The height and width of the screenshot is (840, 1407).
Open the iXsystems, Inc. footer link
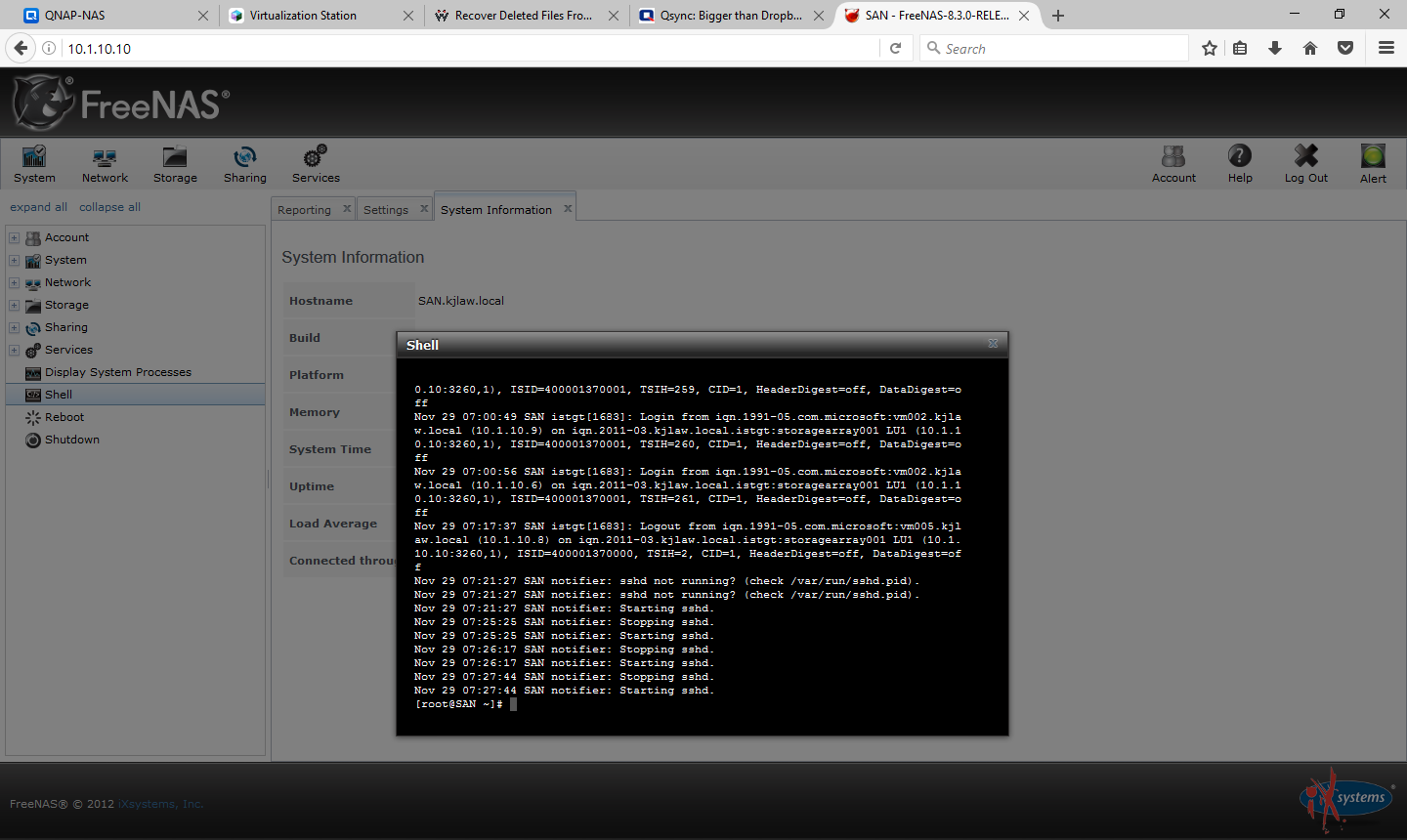(x=160, y=804)
